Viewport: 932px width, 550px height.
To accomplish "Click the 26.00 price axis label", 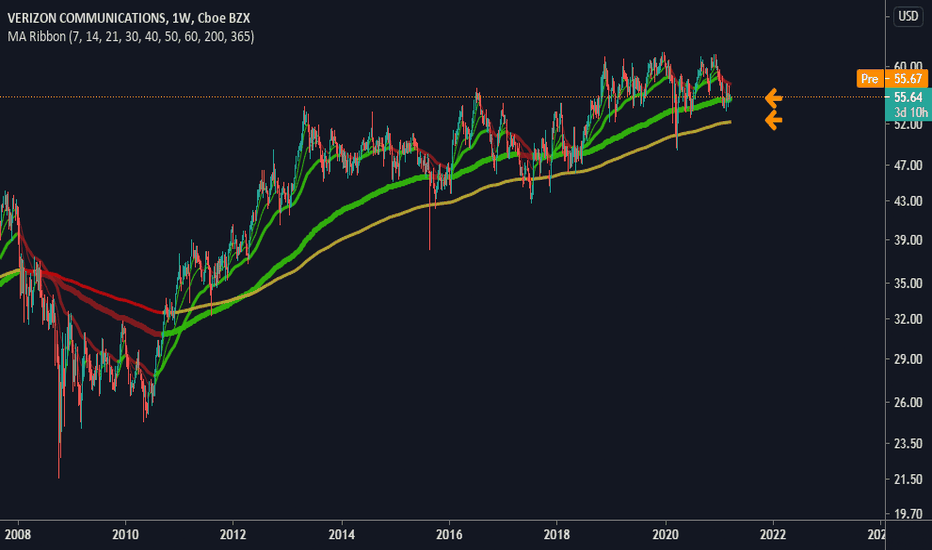I will tap(908, 403).
